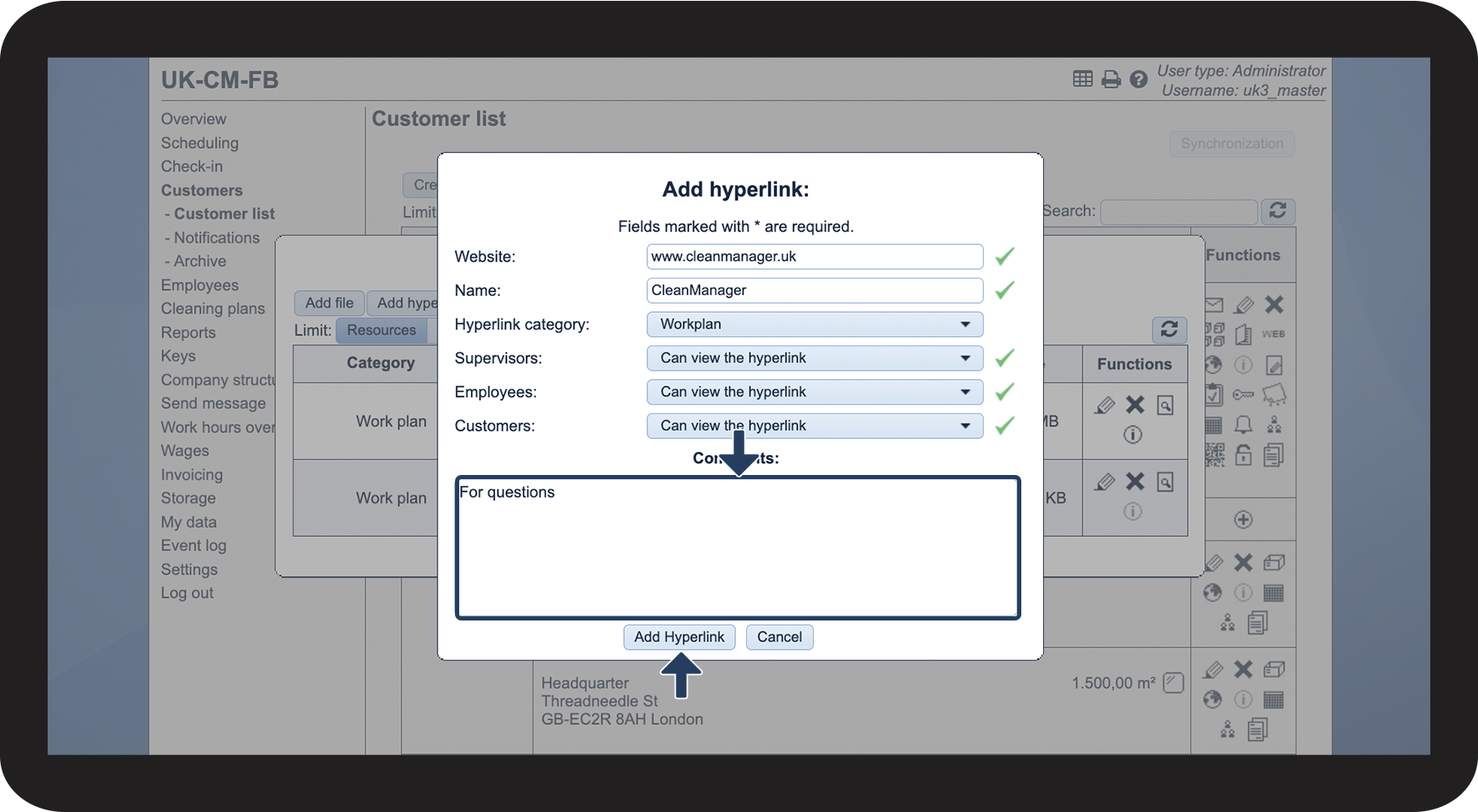The height and width of the screenshot is (812, 1478).
Task: Open the organization chart icon beside the bell
Action: pyautogui.click(x=1274, y=425)
